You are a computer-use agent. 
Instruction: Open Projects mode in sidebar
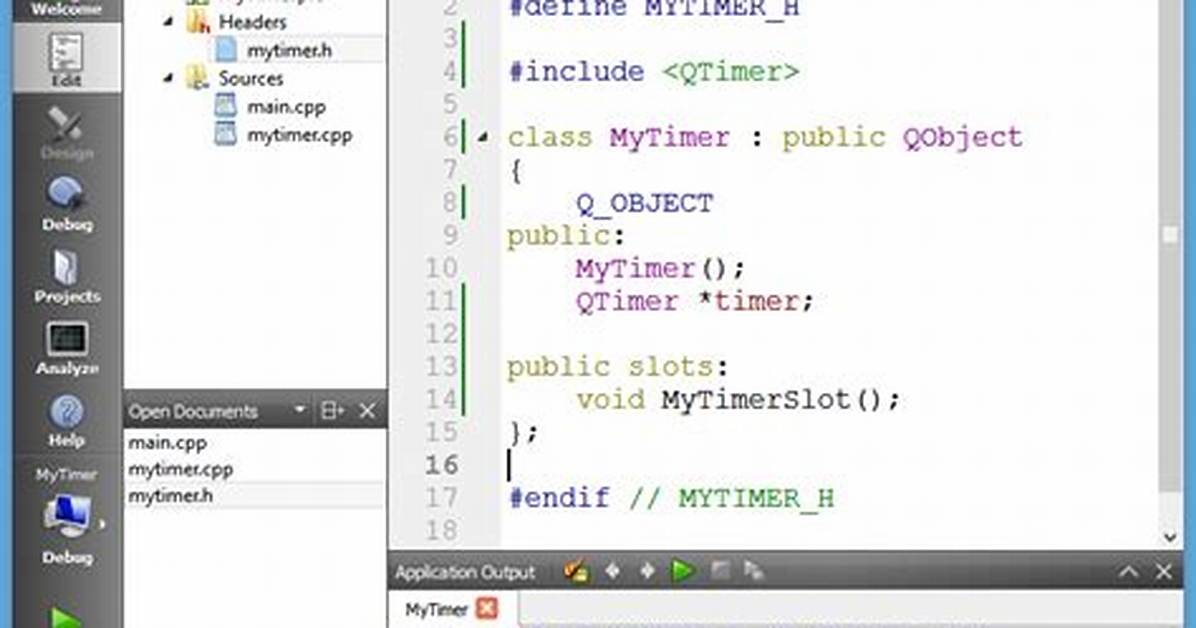click(x=66, y=276)
